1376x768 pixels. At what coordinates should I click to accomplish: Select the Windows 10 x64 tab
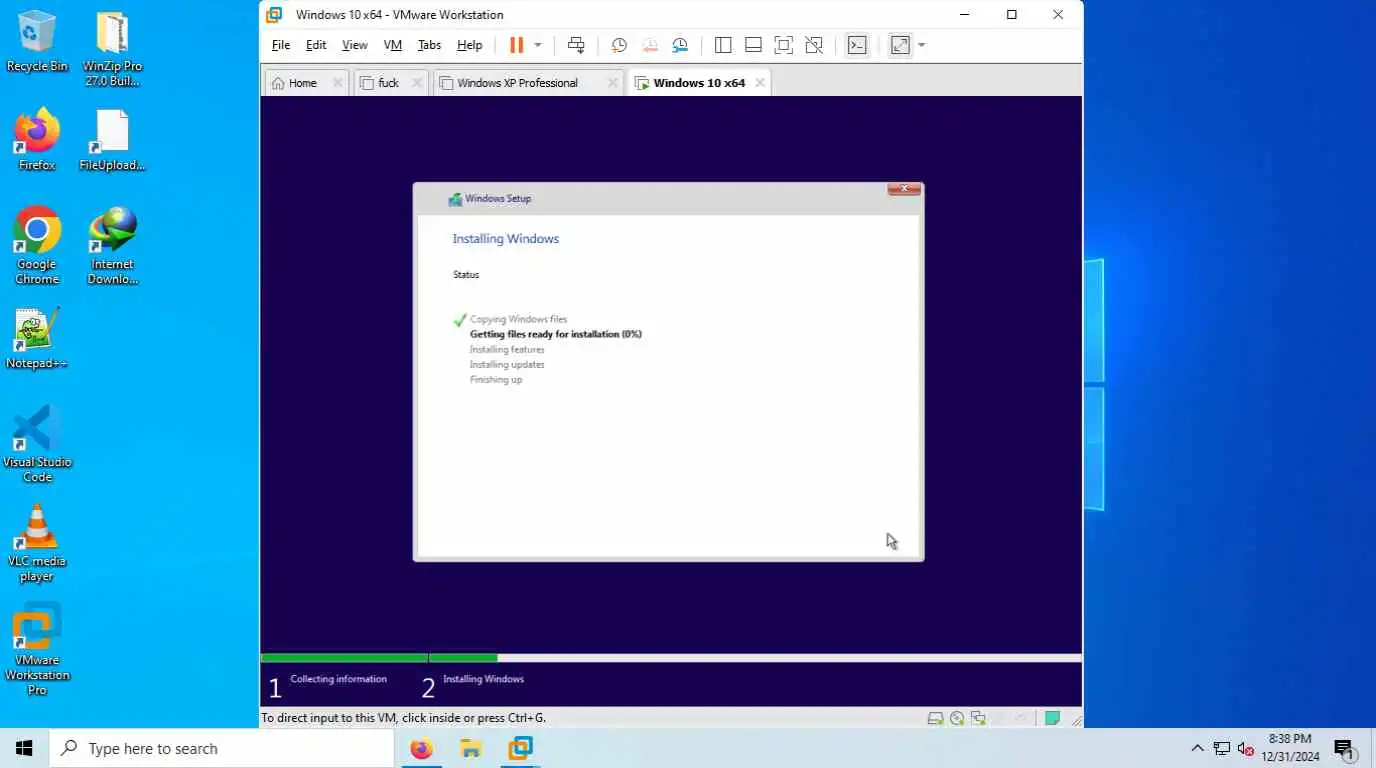699,83
